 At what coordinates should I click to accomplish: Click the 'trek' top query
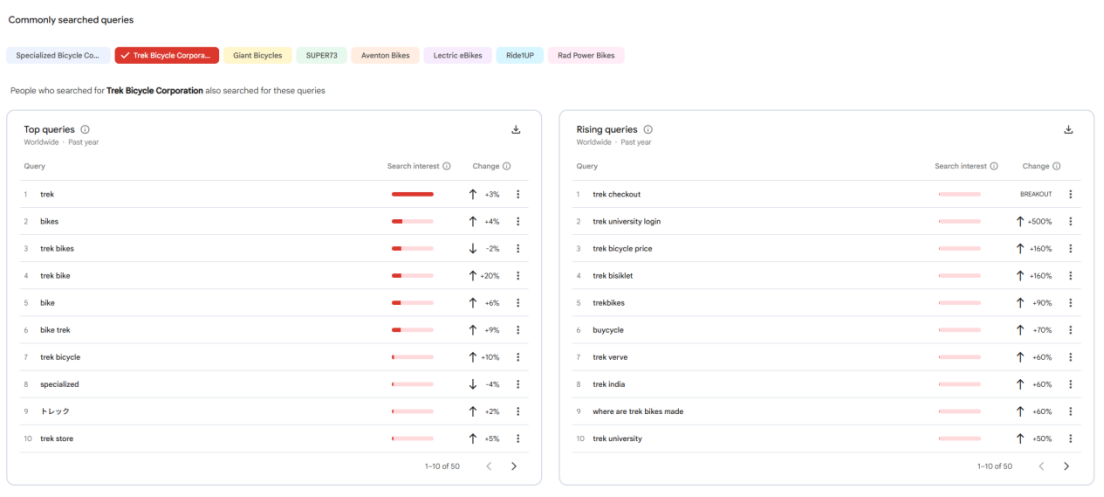[47, 194]
